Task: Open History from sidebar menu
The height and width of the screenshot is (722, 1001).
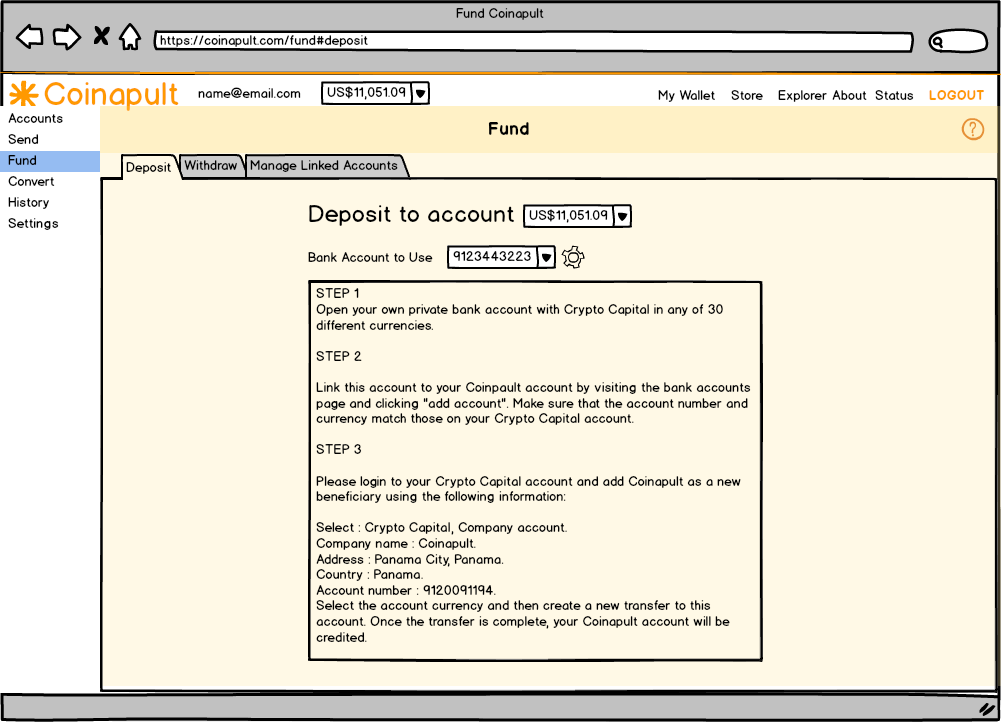Action: tap(28, 203)
